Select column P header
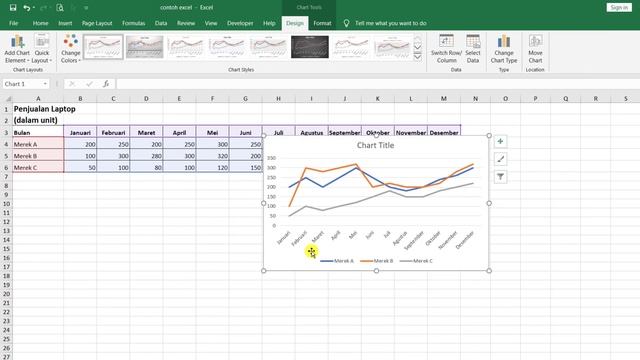This screenshot has height=360, width=640. pyautogui.click(x=535, y=98)
